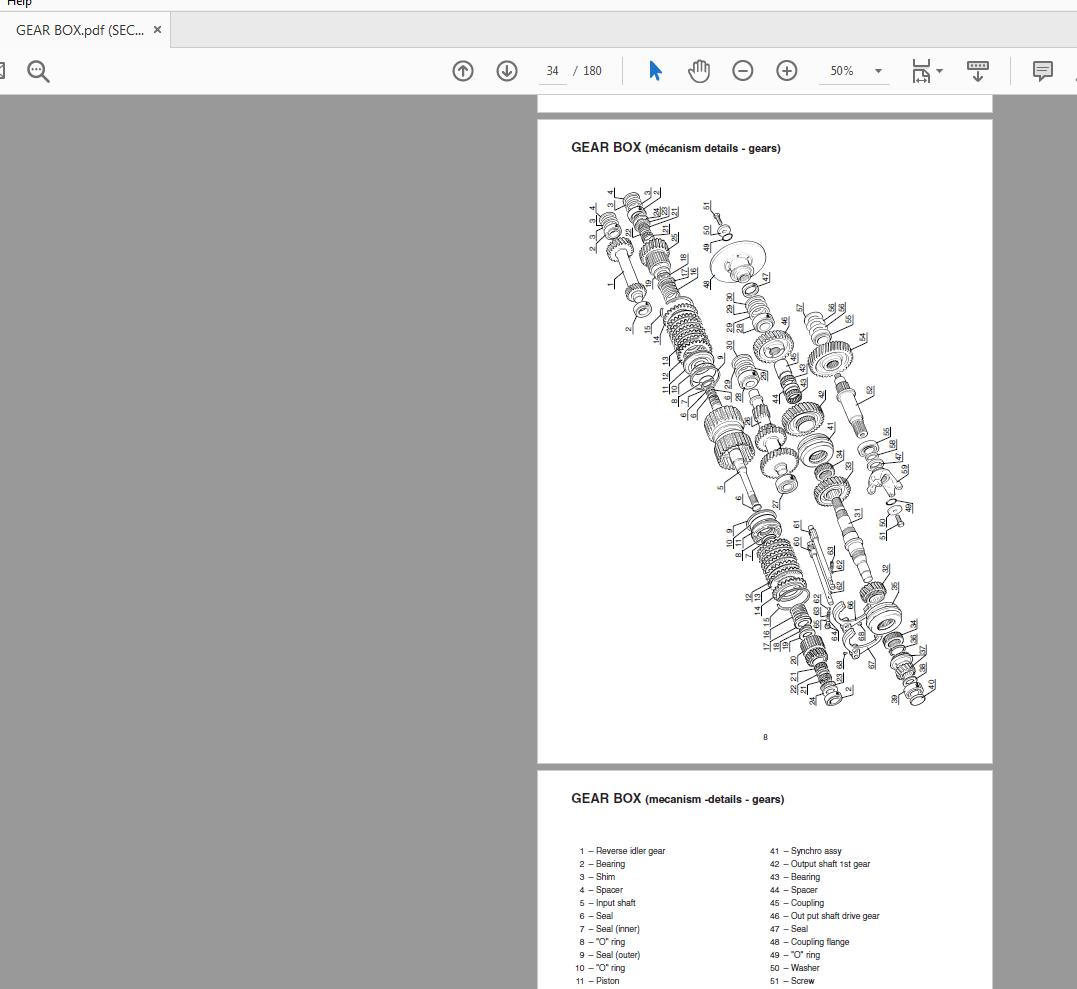The image size is (1077, 989).
Task: Go to next page arrow
Action: 507,71
